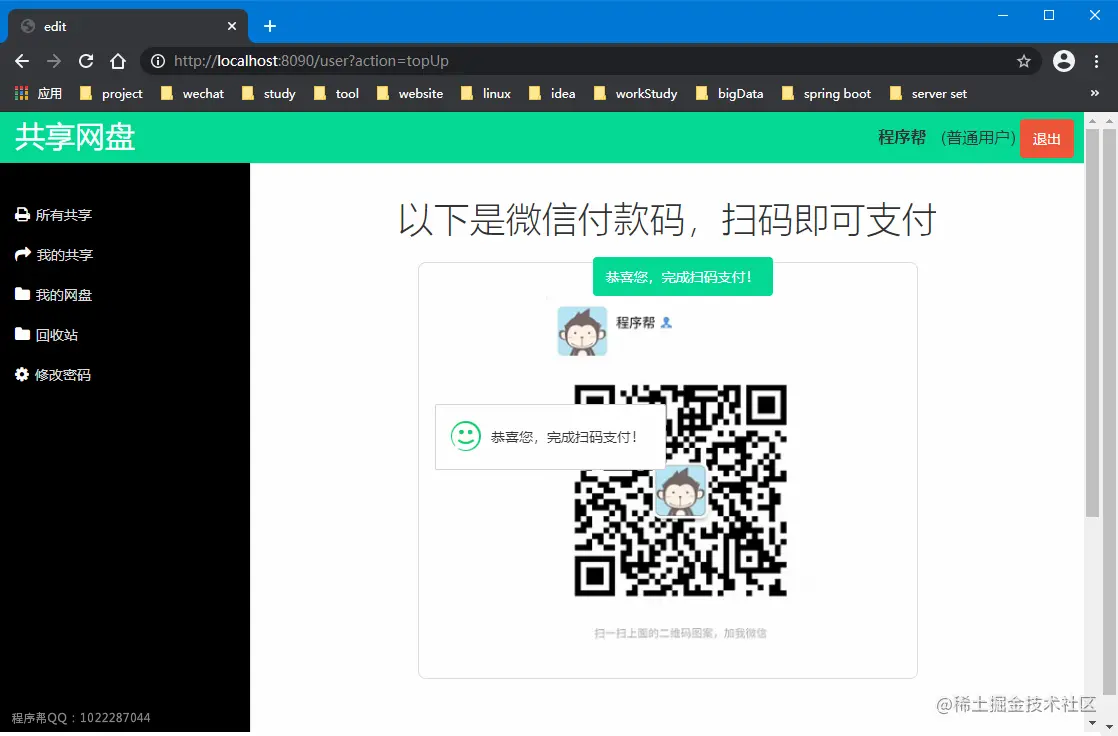Minimize the browser window
The image size is (1118, 736).
1002,15
